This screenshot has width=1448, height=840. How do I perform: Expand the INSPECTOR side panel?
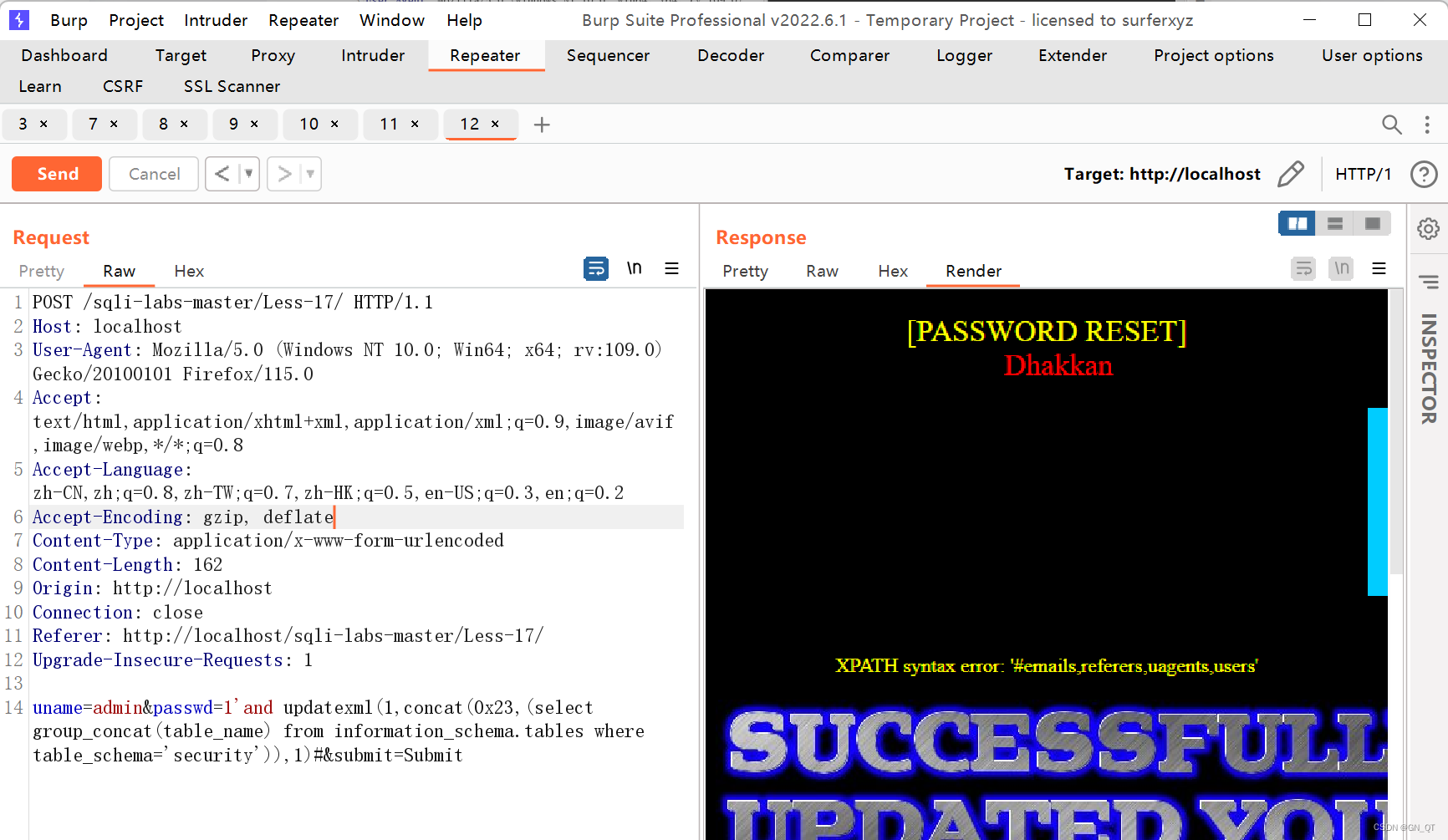[x=1429, y=368]
